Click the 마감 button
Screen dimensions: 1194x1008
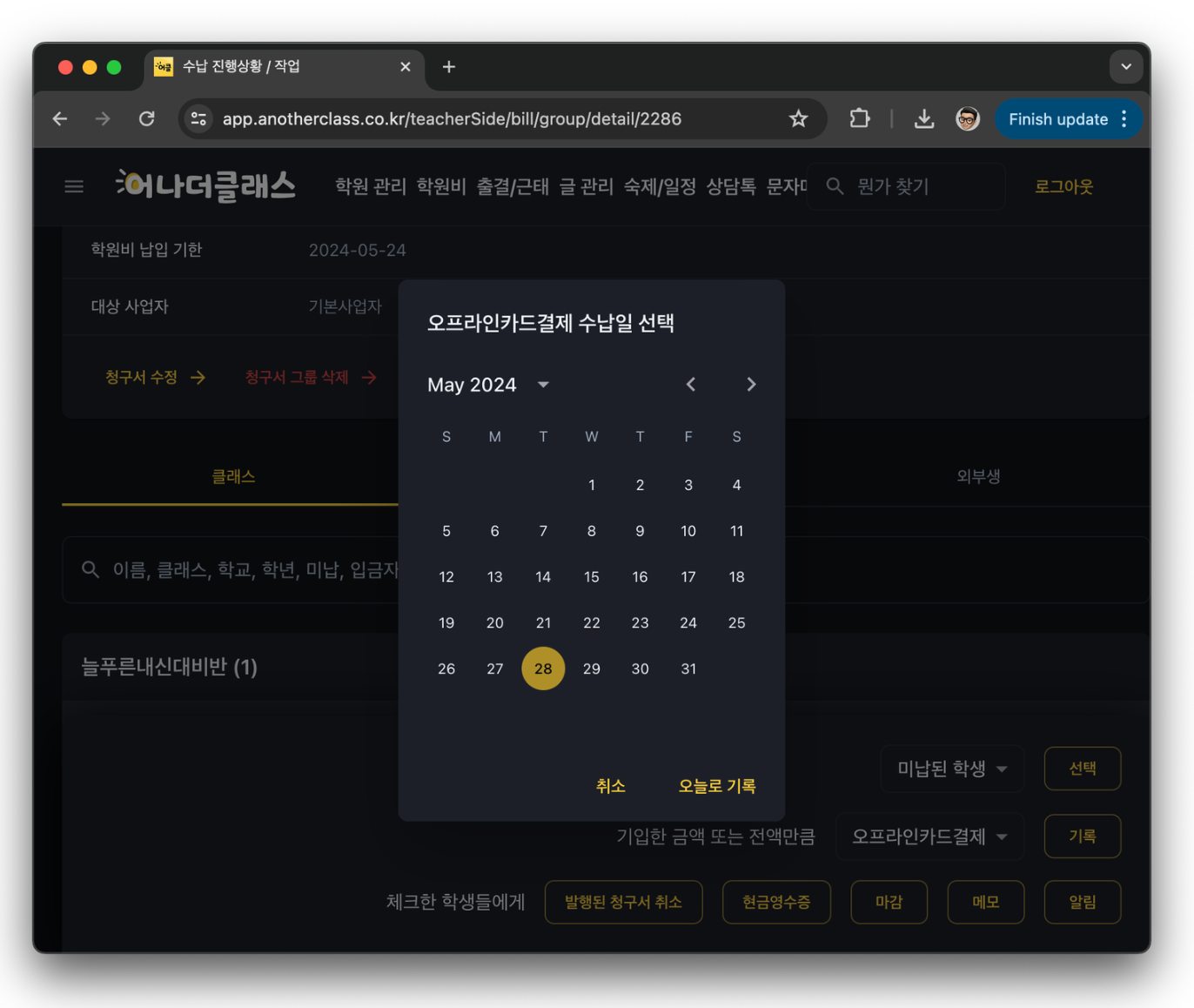coord(889,902)
